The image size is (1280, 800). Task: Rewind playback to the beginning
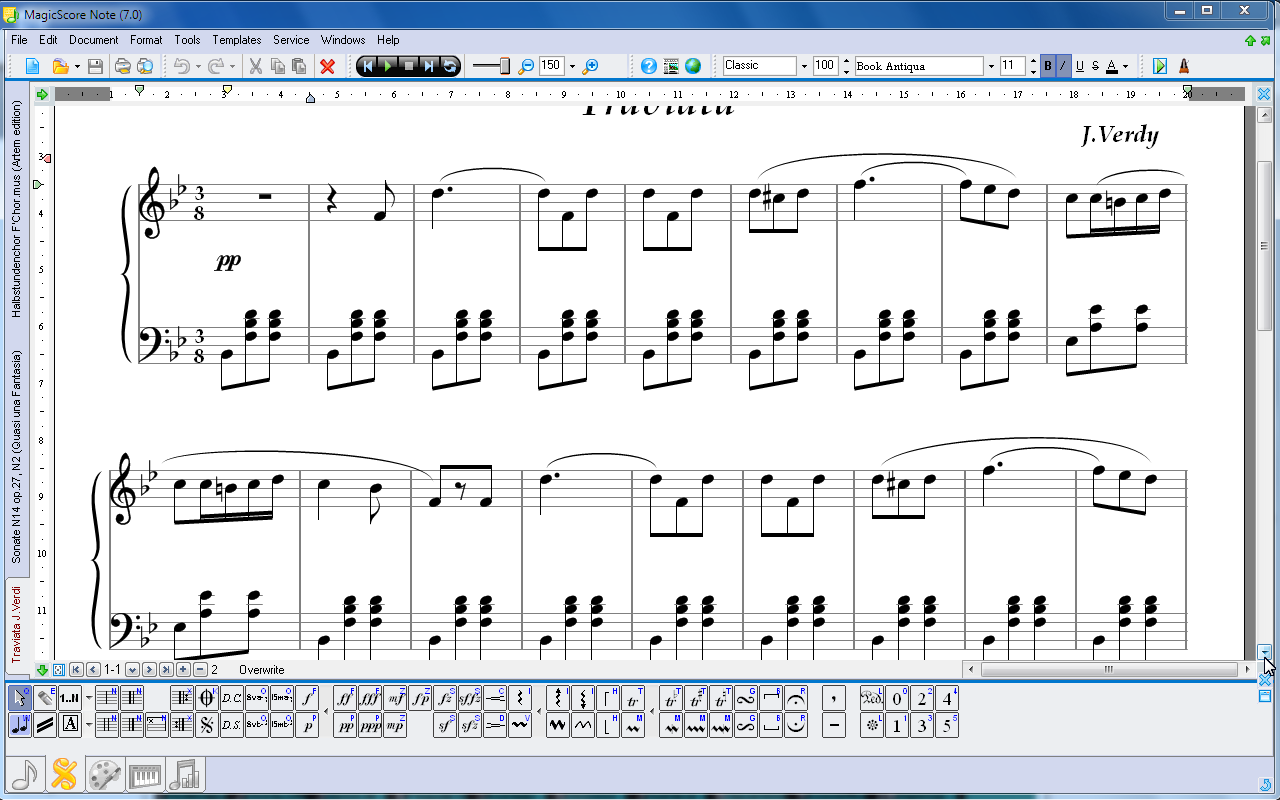point(368,66)
